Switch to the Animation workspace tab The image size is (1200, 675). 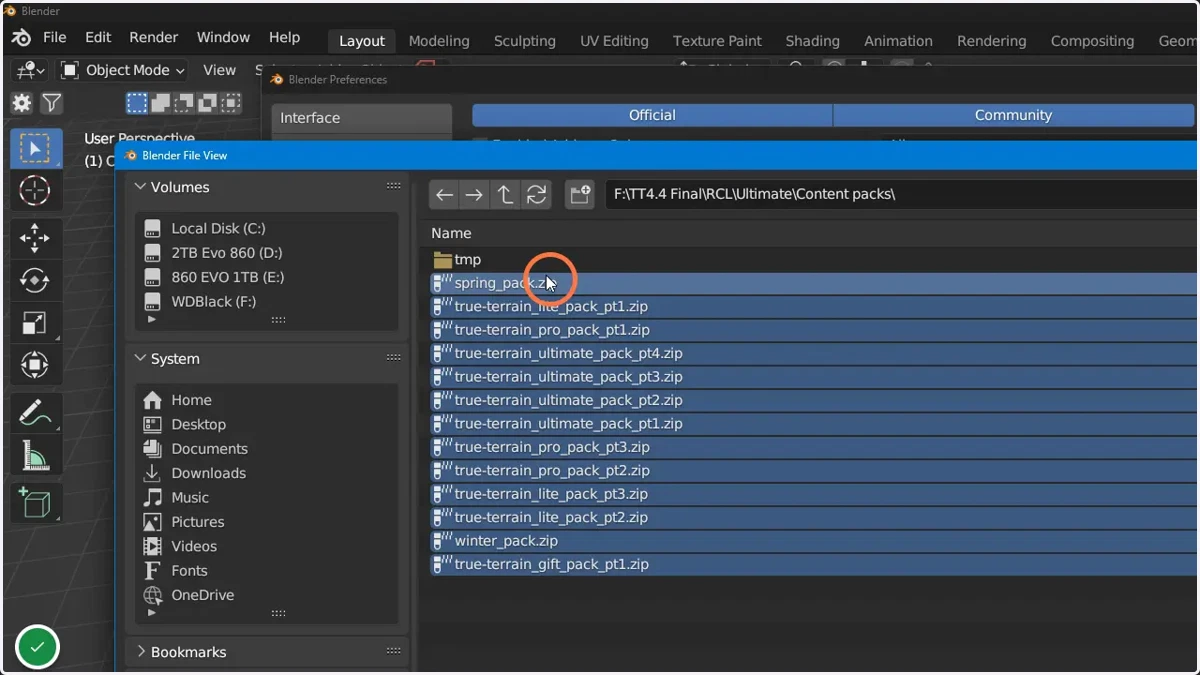[x=898, y=41]
